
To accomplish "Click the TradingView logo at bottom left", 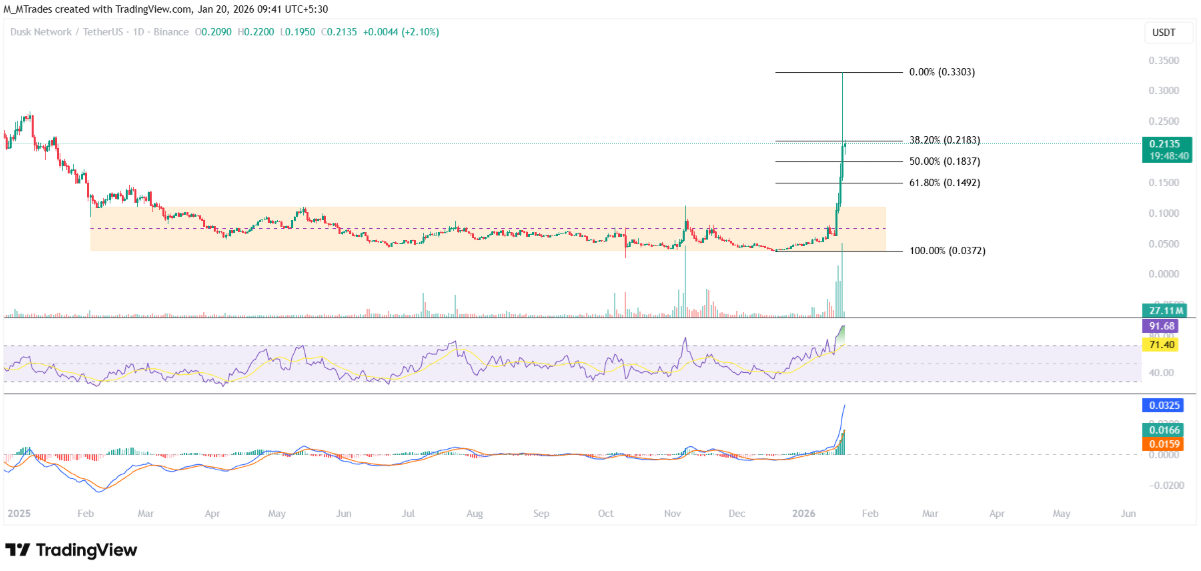I will pyautogui.click(x=72, y=550).
